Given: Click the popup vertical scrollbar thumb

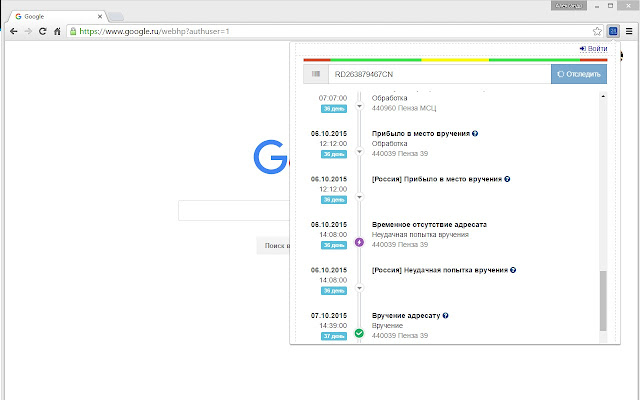Looking at the screenshot, I should pyautogui.click(x=603, y=301).
